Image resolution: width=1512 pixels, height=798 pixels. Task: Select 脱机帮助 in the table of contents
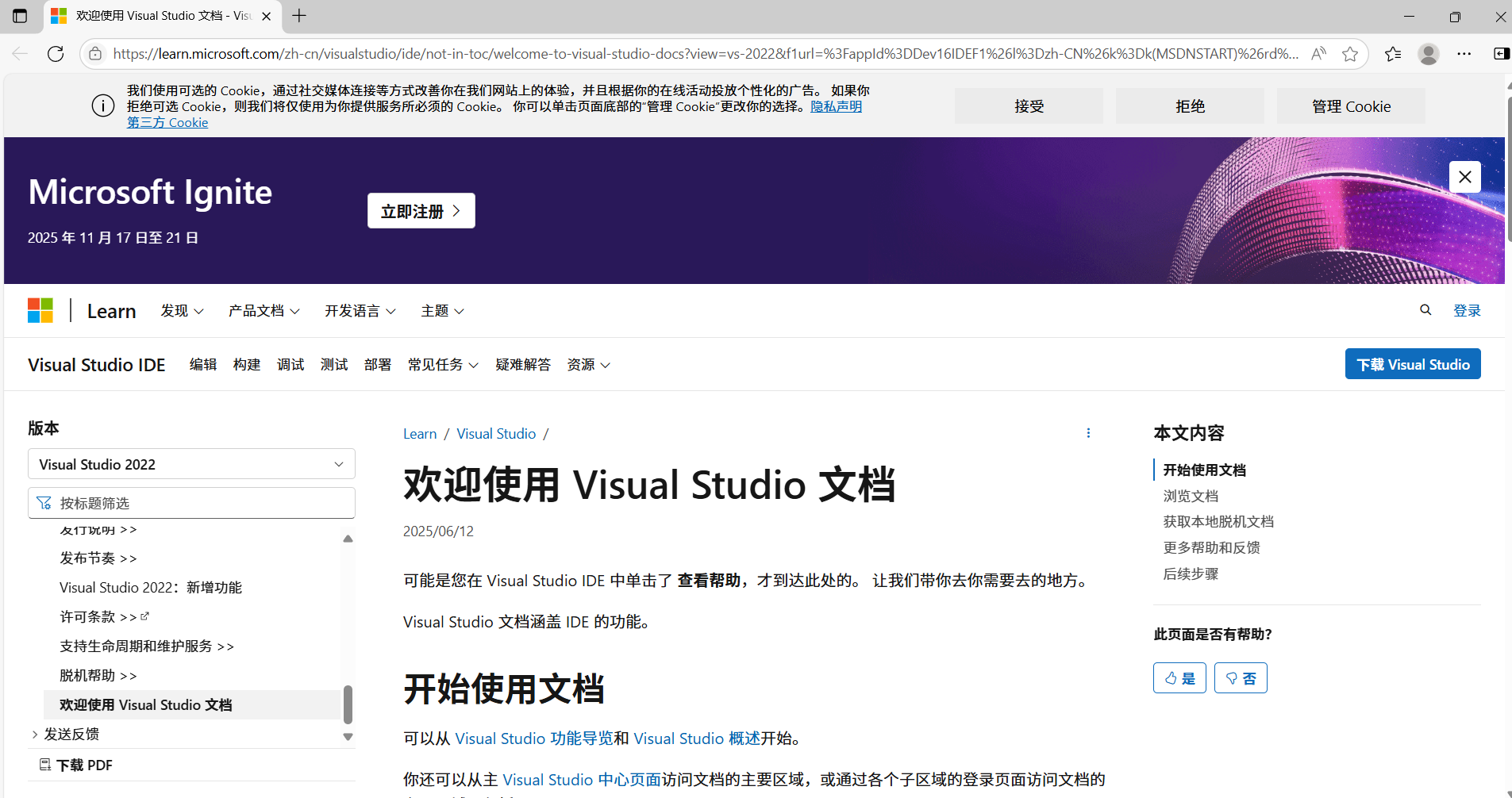[x=98, y=676]
